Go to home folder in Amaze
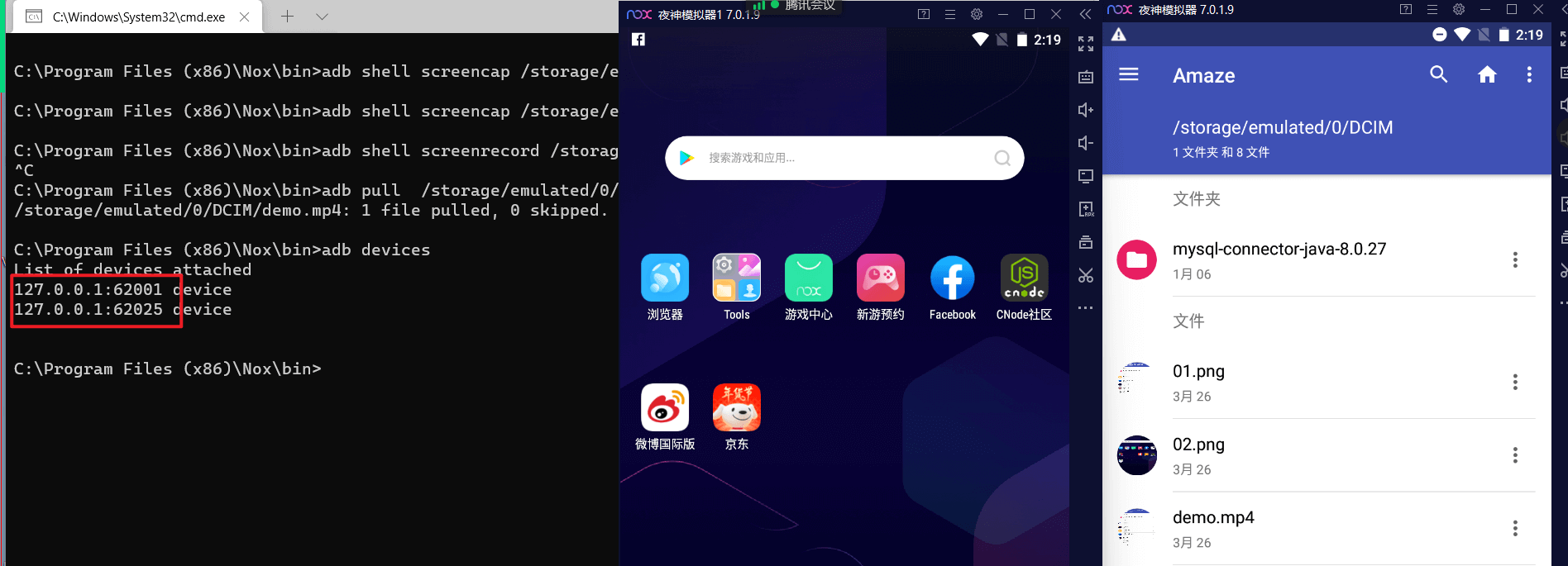The width and height of the screenshot is (1568, 566). [x=1487, y=75]
